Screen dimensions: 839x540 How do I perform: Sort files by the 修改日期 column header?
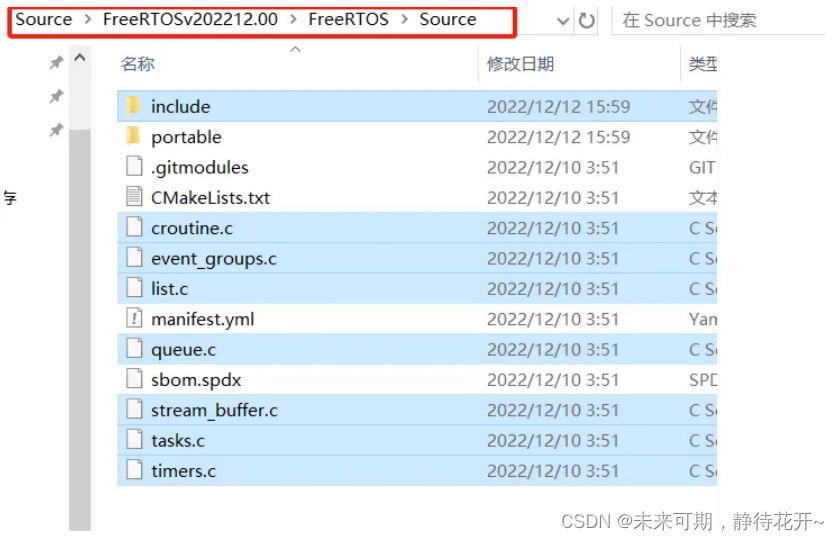click(x=520, y=64)
